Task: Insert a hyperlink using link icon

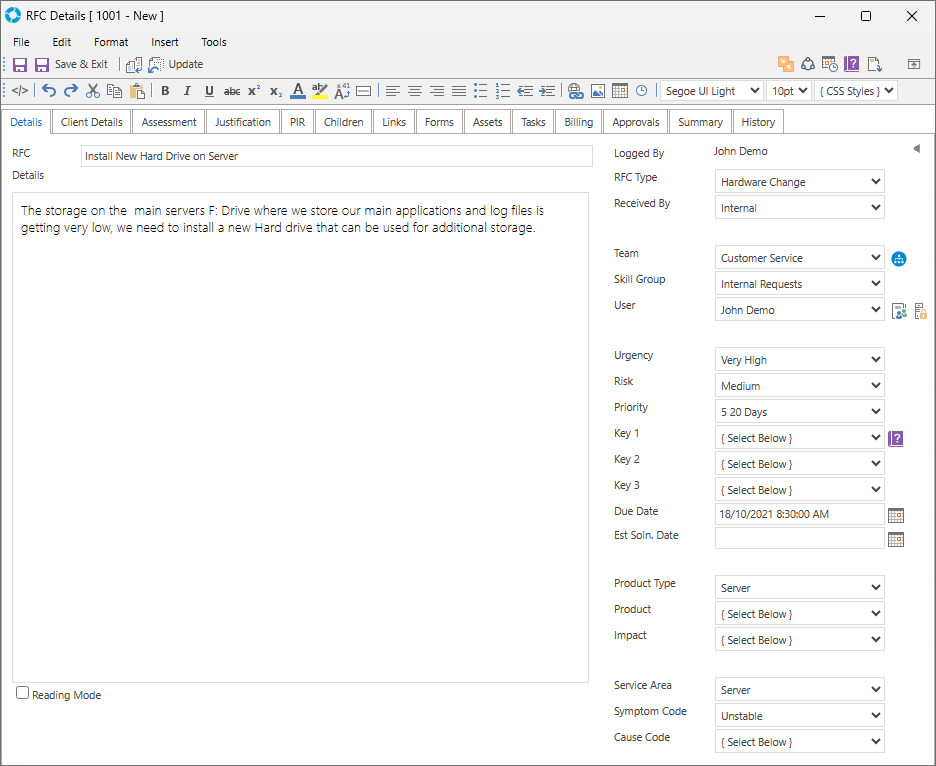Action: [575, 91]
